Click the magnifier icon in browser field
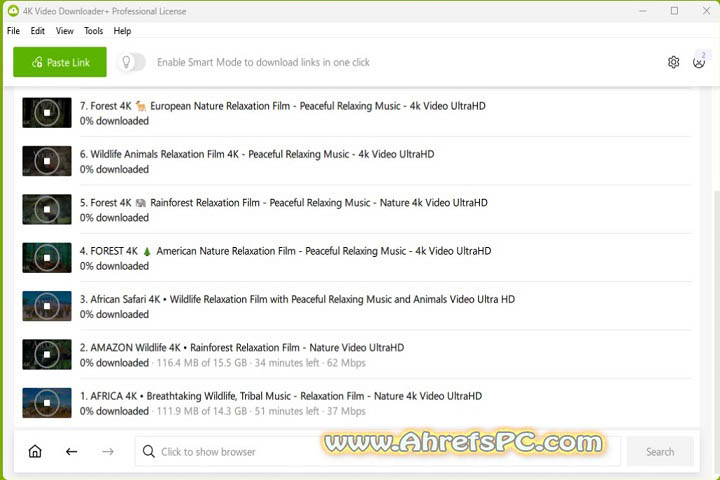720x480 pixels. 148,452
